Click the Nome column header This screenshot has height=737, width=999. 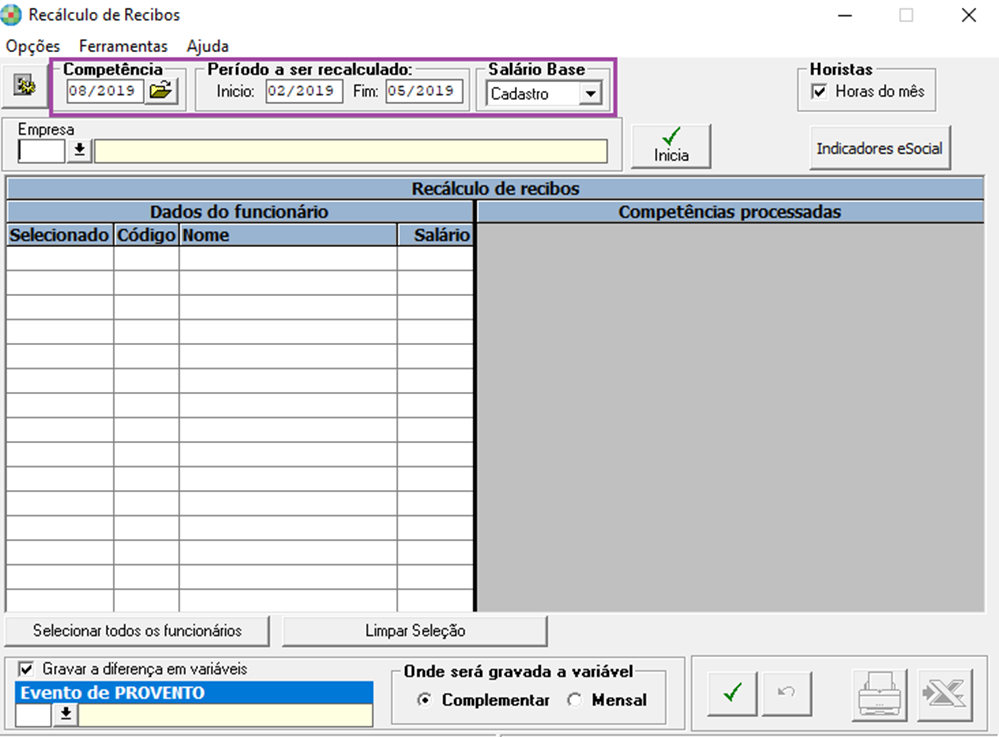[288, 235]
